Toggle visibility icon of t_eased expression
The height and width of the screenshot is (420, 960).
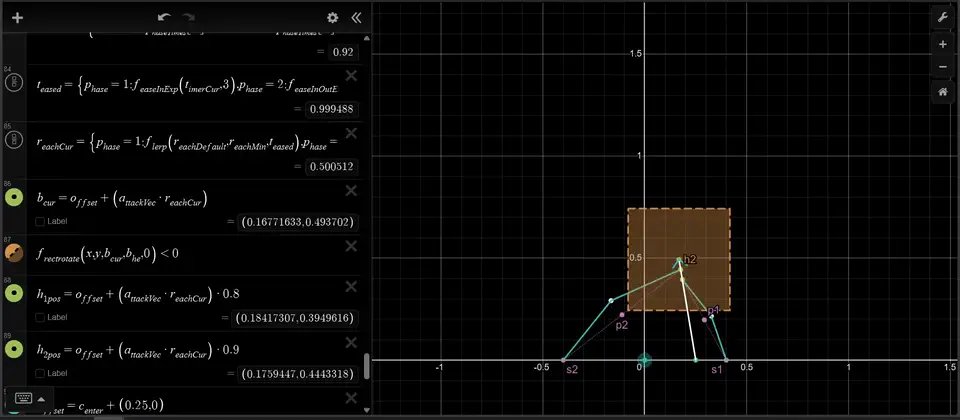point(13,83)
